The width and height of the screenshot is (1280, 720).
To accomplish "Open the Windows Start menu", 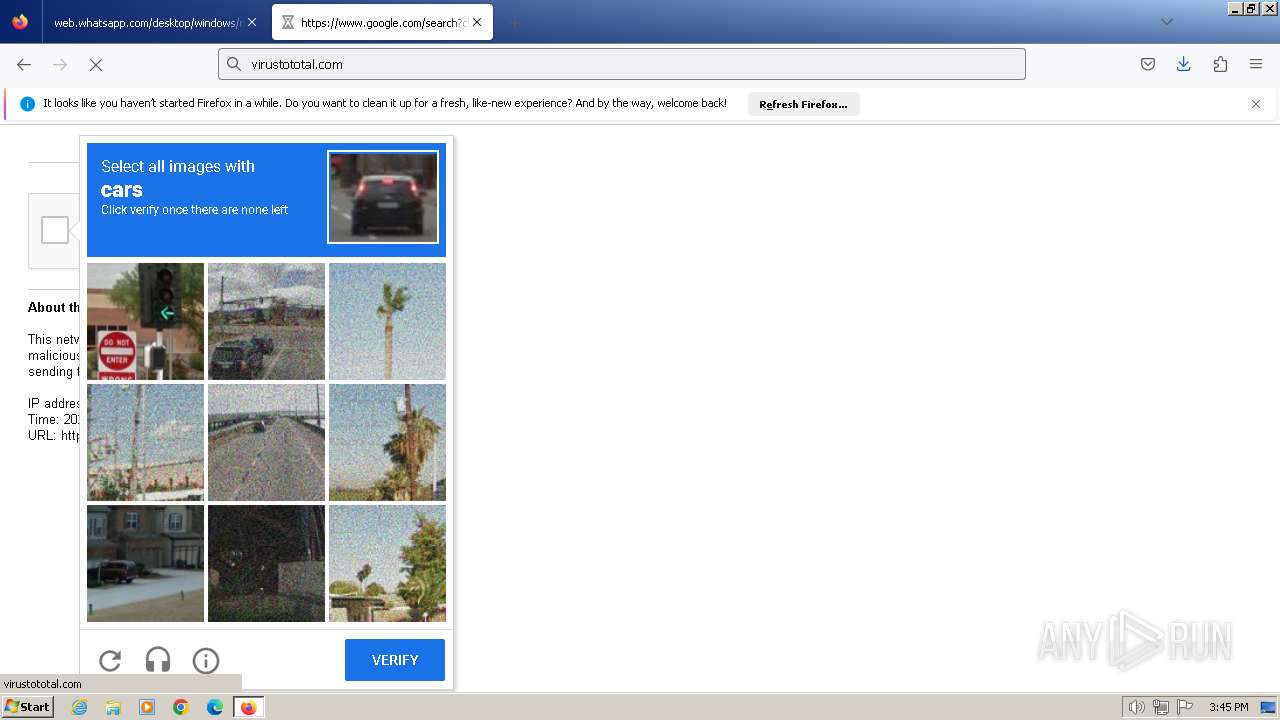I will point(27,707).
